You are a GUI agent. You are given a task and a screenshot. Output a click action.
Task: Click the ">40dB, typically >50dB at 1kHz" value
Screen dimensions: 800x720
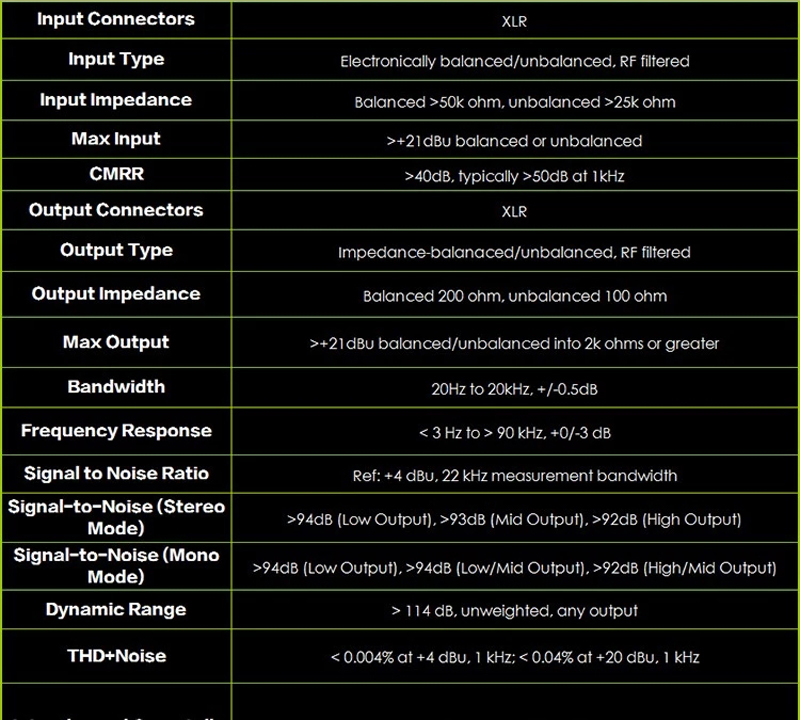[515, 176]
